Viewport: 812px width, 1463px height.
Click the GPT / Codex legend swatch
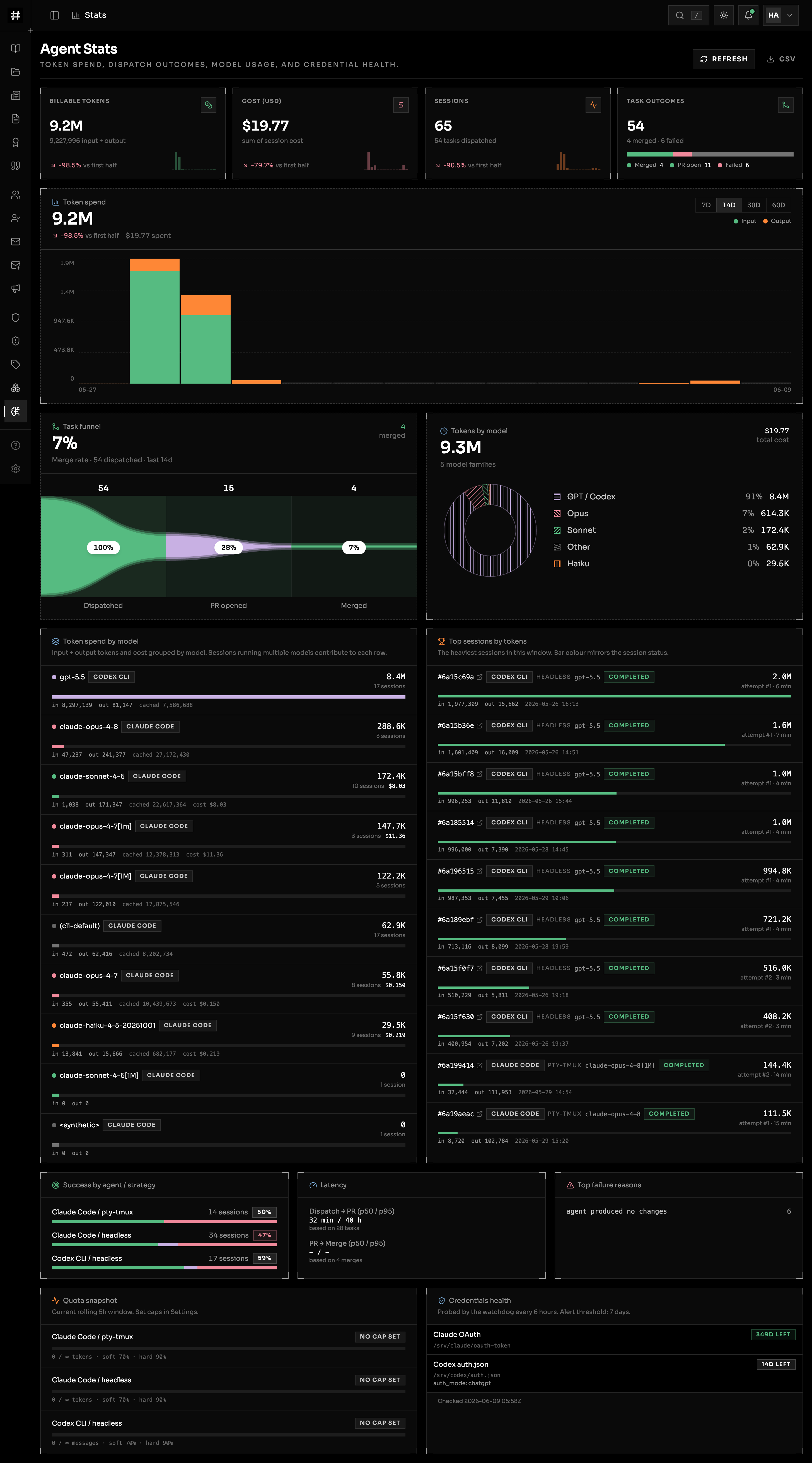[557, 497]
